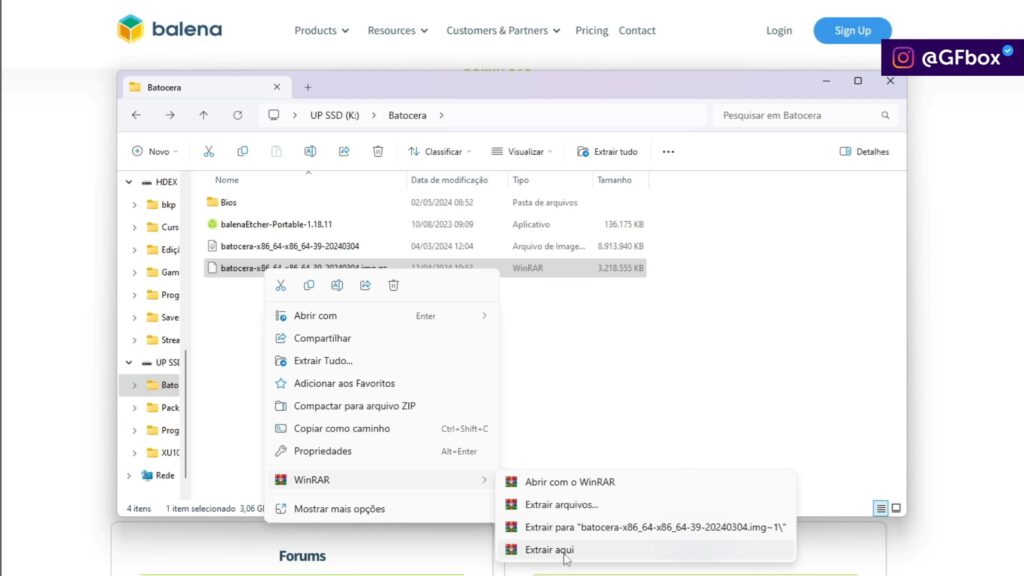Go back with the Explorer back arrow
The image size is (1024, 576).
tap(136, 115)
